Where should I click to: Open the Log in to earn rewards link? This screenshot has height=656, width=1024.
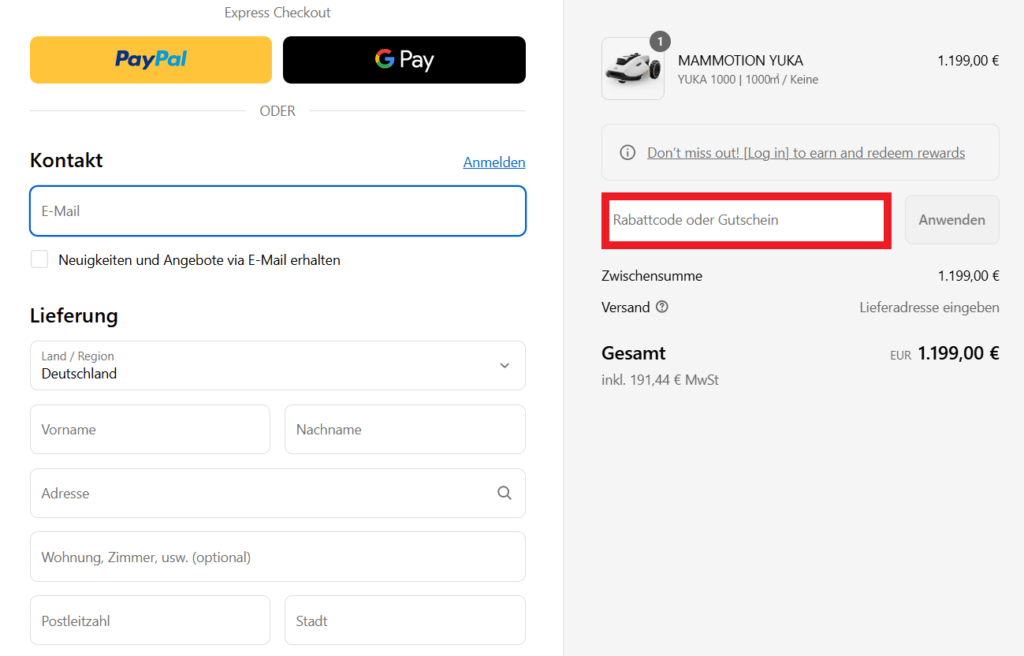click(806, 152)
